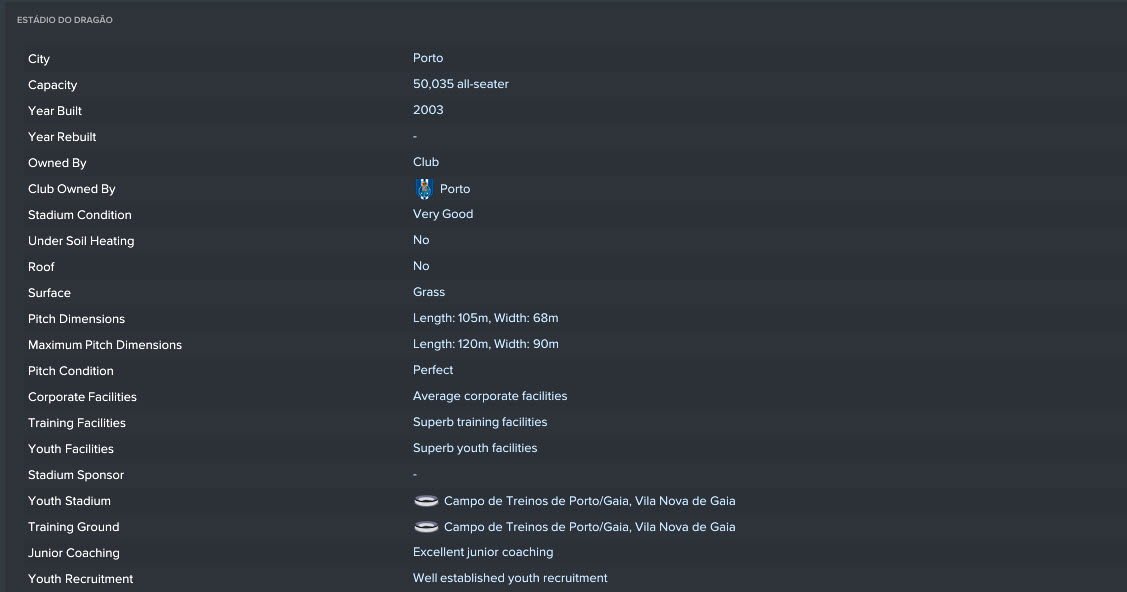
Task: Select the Porto city value
Action: pos(428,58)
